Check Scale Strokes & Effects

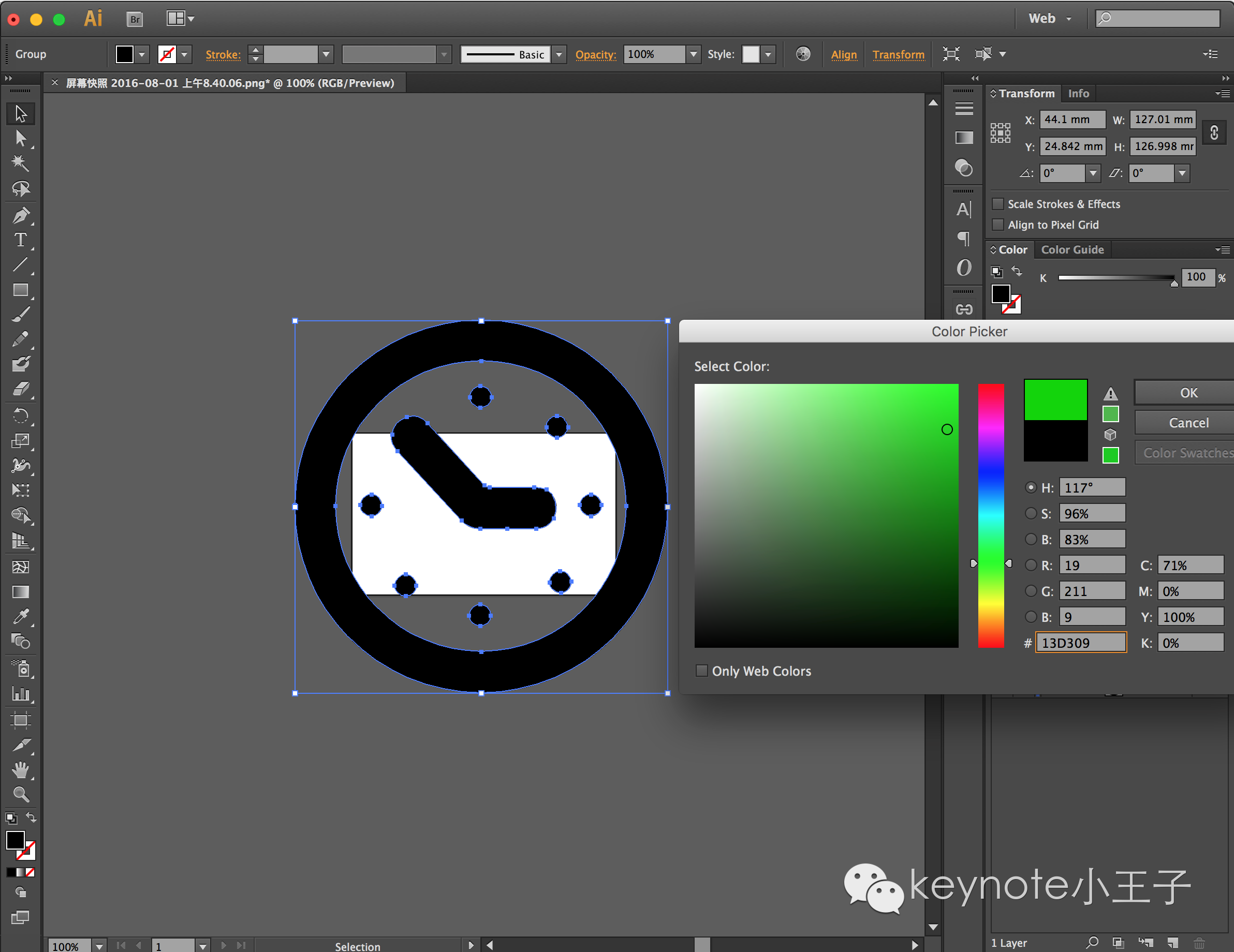tap(998, 204)
